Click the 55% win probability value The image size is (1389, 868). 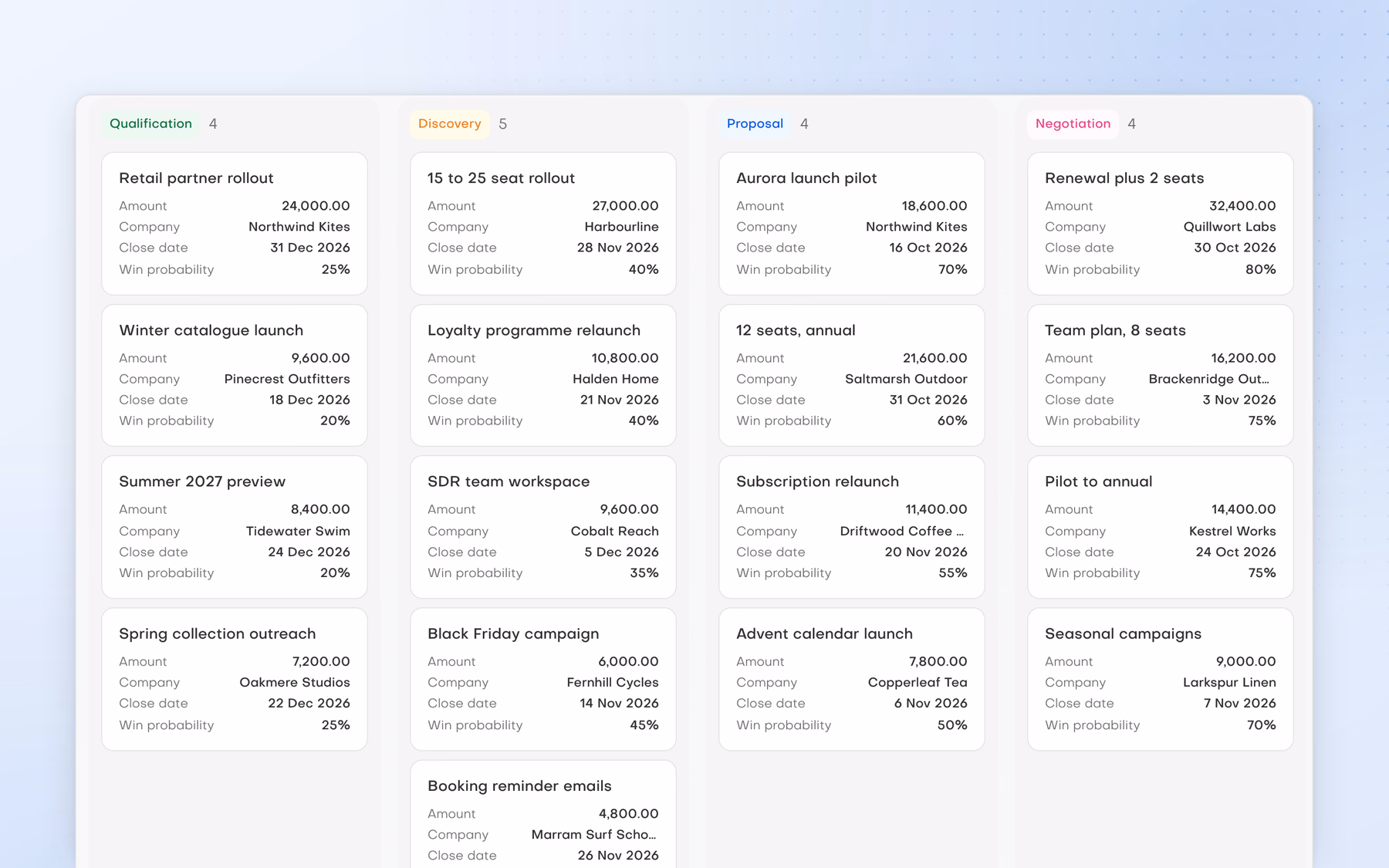[x=953, y=573]
